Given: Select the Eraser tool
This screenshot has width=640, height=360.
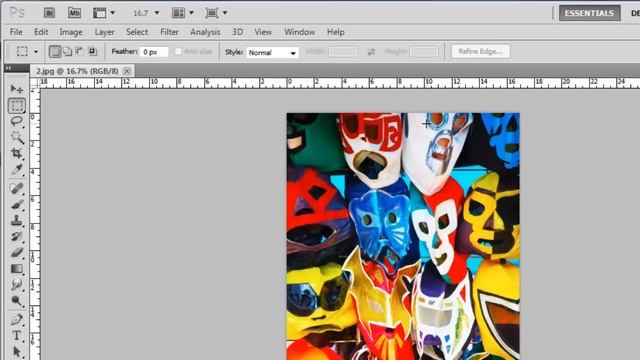Looking at the screenshot, I should coord(17,253).
